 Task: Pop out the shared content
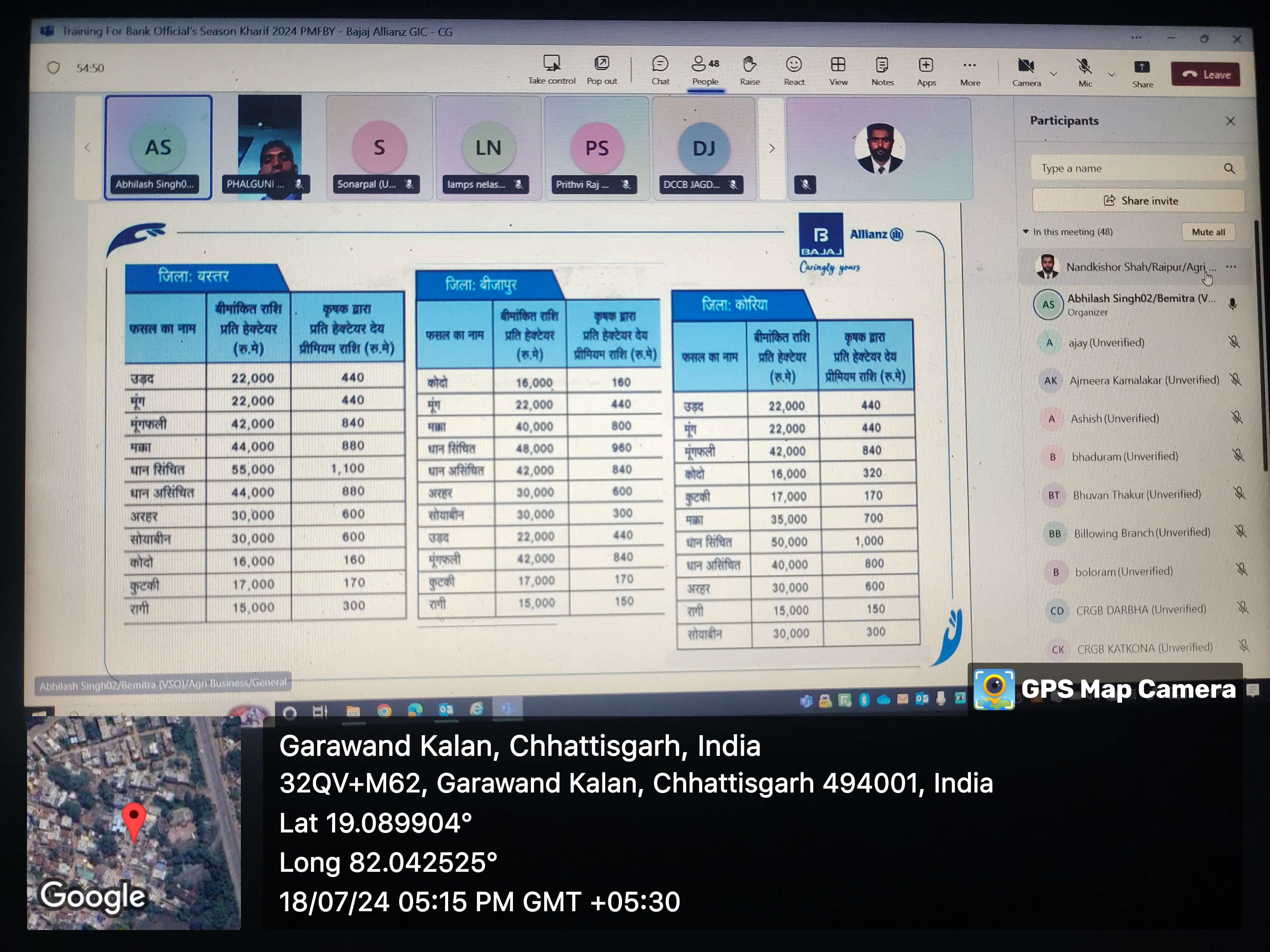pos(601,64)
